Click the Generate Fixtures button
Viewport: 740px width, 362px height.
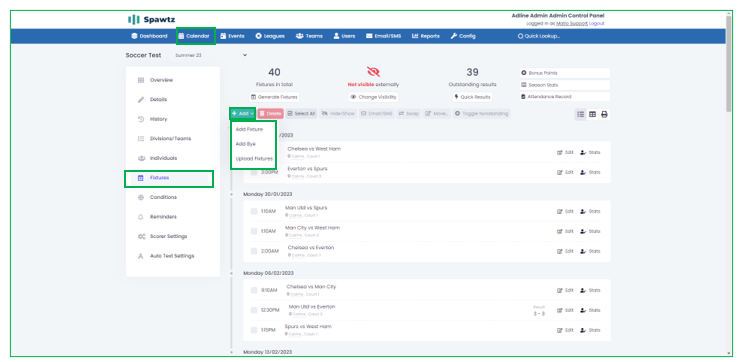click(274, 97)
